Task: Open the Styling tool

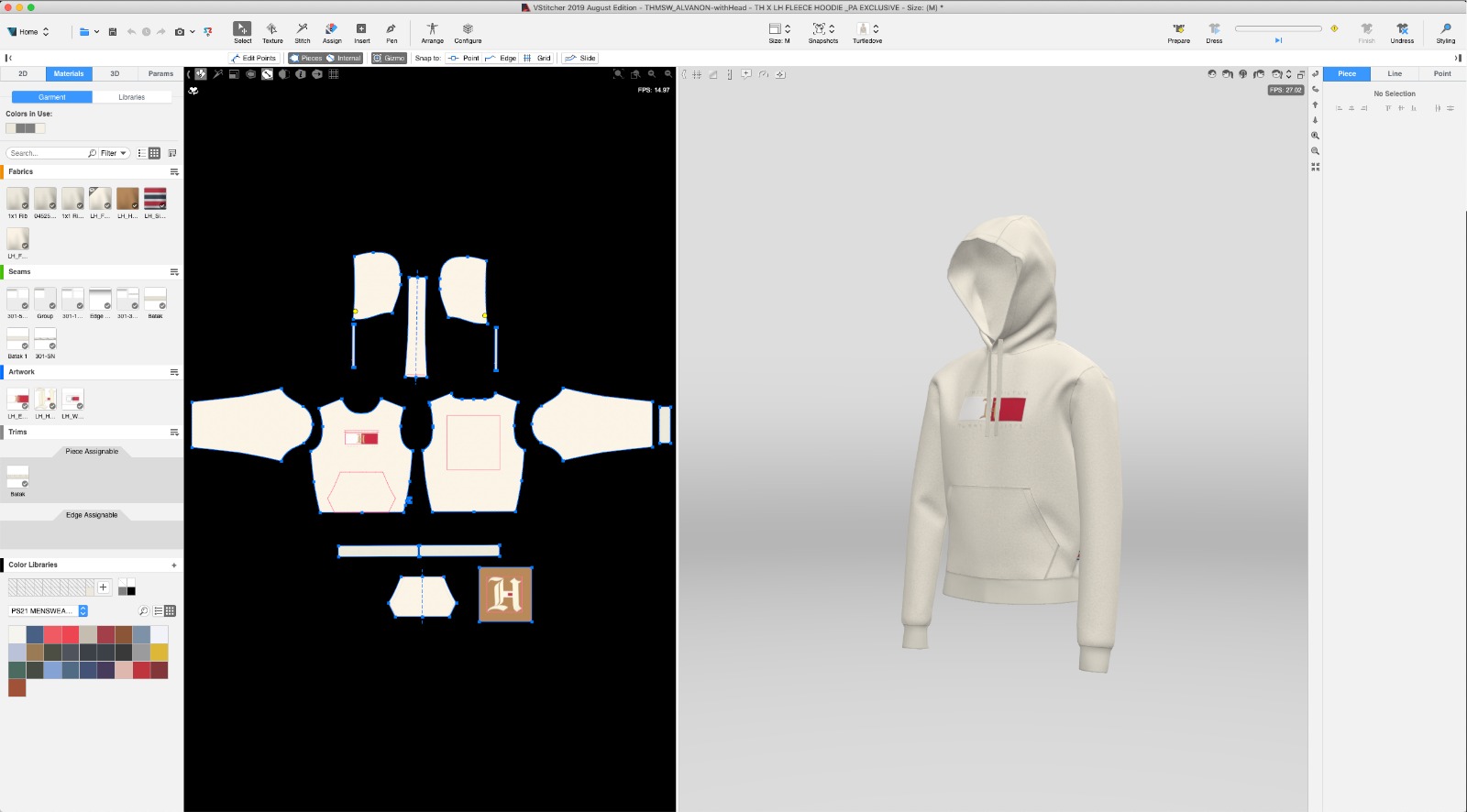Action: [1445, 32]
